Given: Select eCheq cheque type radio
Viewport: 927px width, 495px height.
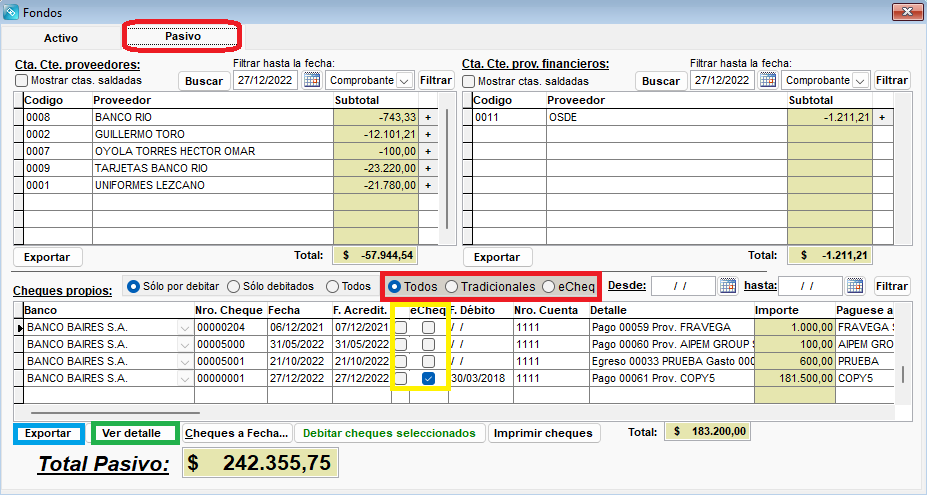Looking at the screenshot, I should (549, 287).
